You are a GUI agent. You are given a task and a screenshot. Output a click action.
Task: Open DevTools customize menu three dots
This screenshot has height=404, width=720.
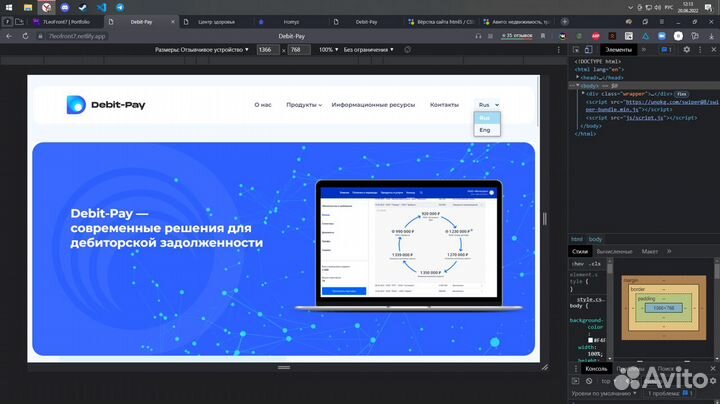point(700,50)
